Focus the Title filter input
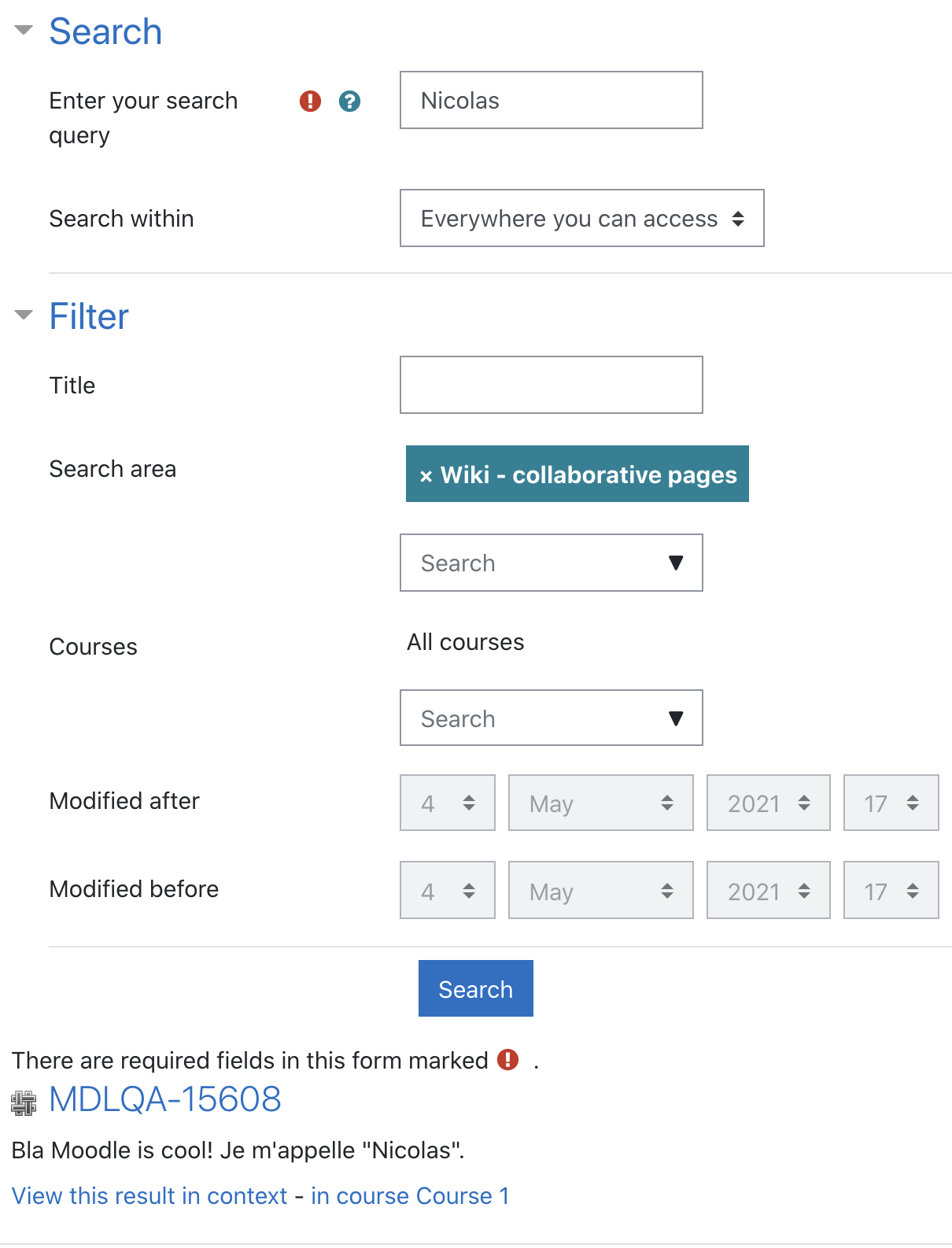This screenshot has height=1248, width=952. click(x=551, y=385)
